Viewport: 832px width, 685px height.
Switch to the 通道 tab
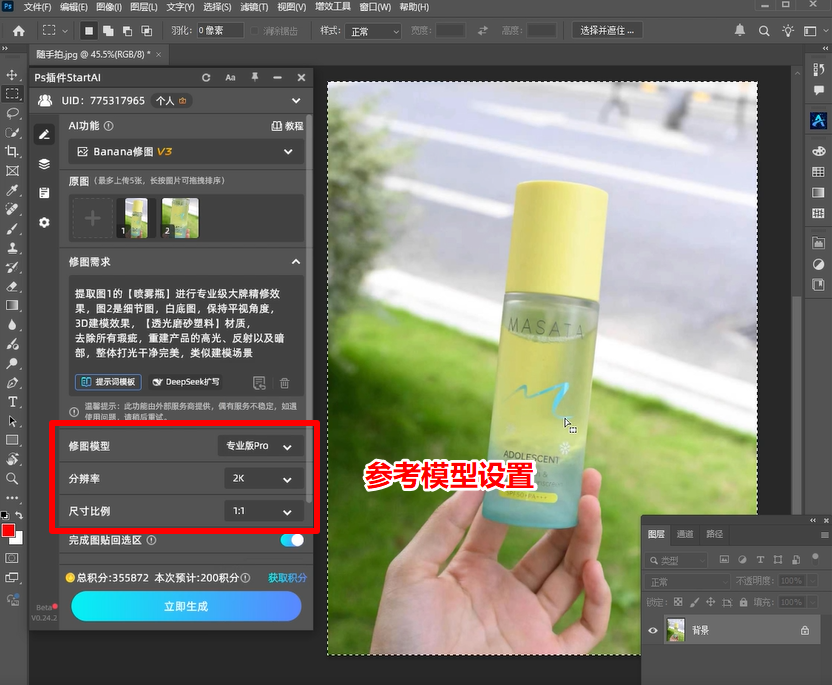(684, 534)
